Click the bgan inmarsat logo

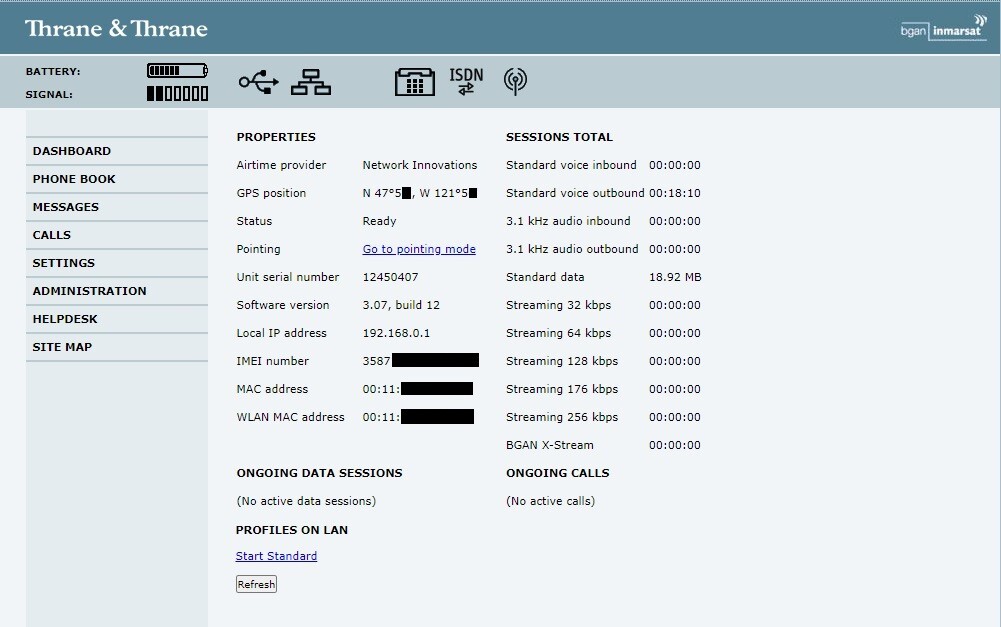click(x=944, y=28)
